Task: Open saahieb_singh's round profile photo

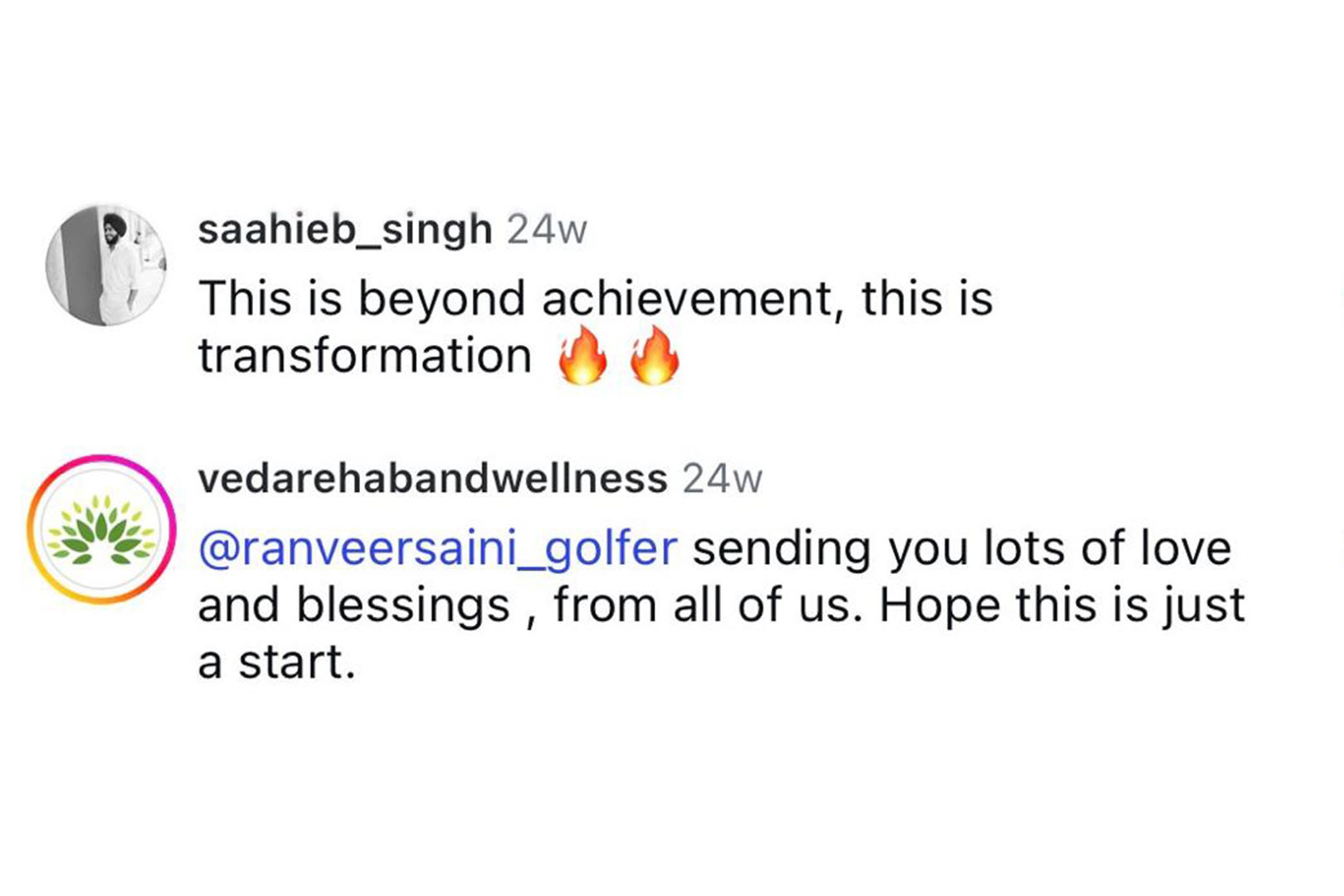Action: coord(105,265)
